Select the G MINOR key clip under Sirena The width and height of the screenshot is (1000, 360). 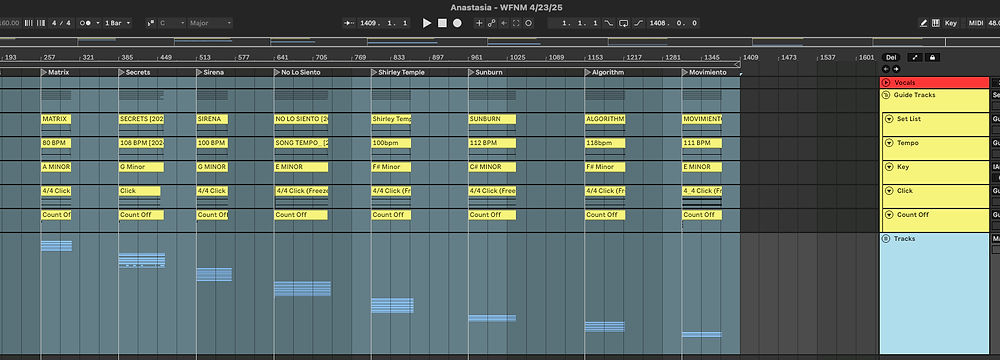tap(212, 167)
